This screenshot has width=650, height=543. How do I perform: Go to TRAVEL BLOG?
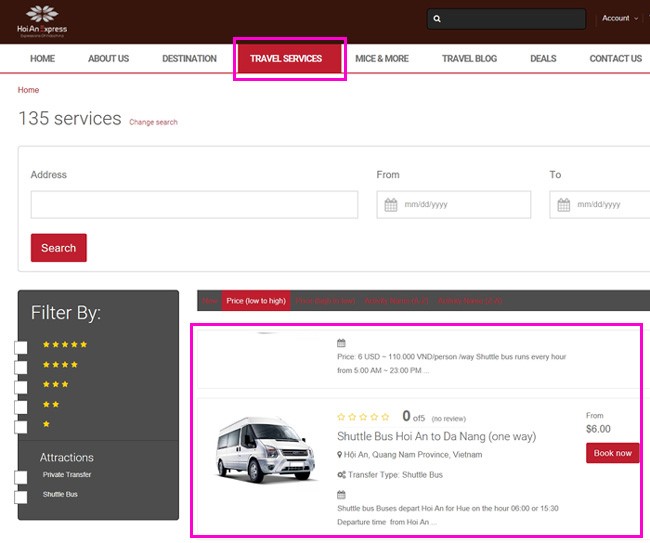[x=469, y=58]
